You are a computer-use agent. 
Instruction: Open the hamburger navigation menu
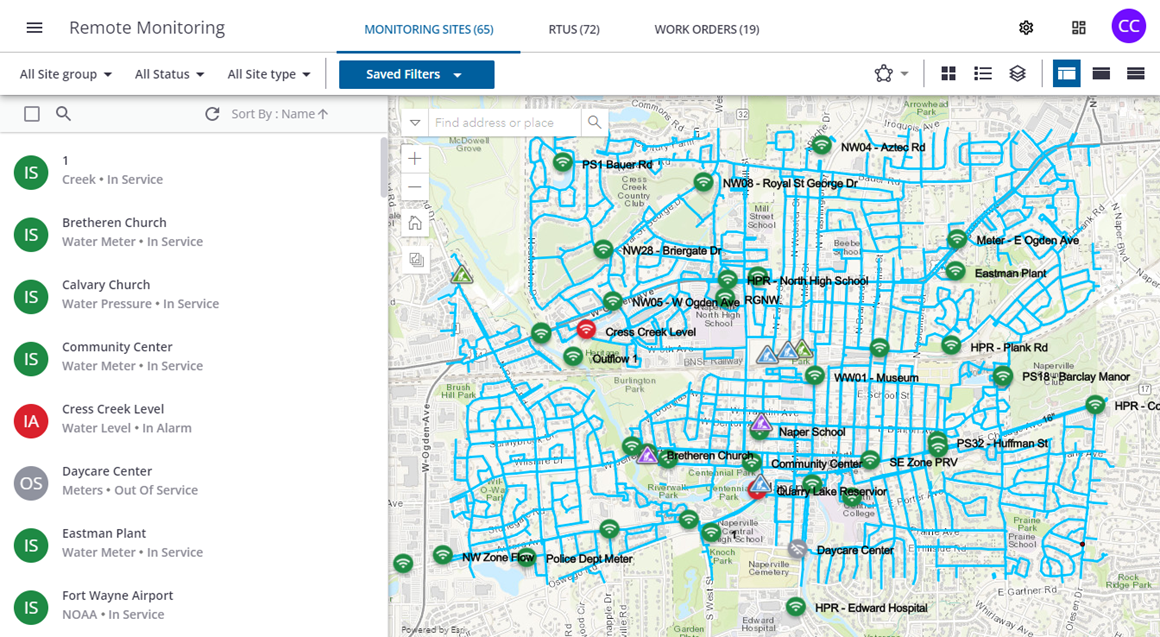pos(34,28)
